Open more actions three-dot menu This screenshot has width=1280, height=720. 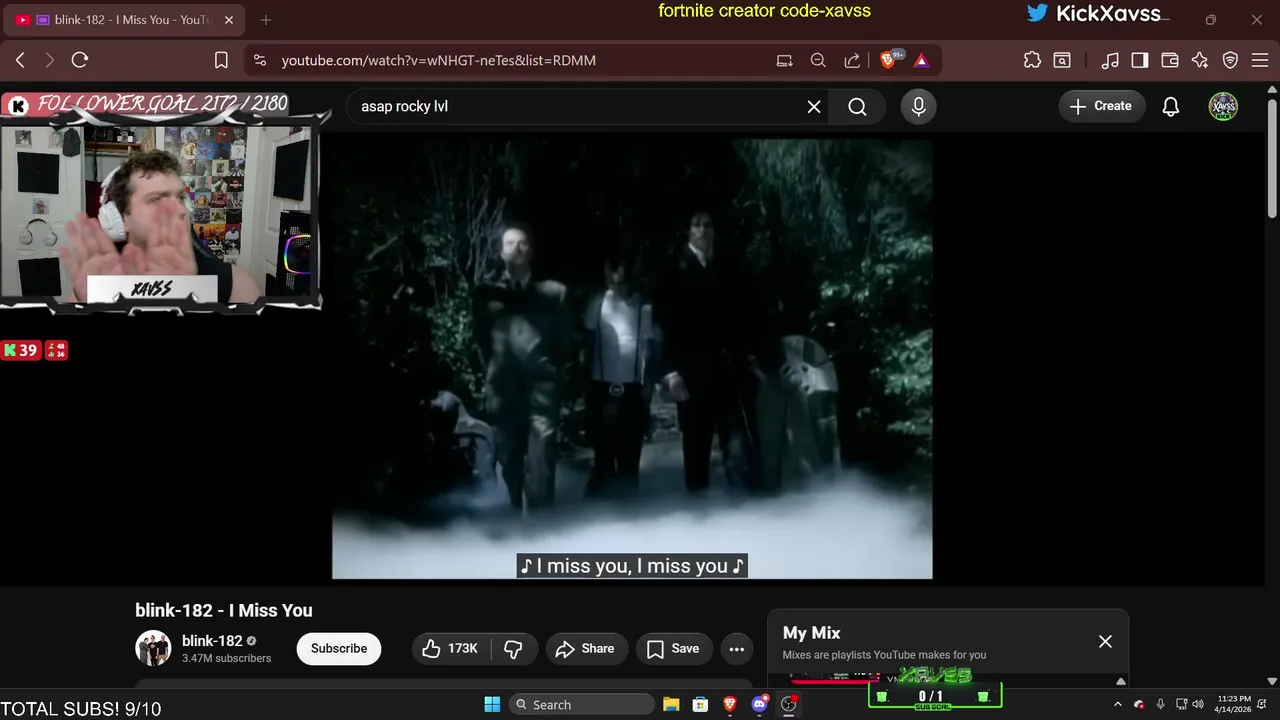click(x=737, y=649)
